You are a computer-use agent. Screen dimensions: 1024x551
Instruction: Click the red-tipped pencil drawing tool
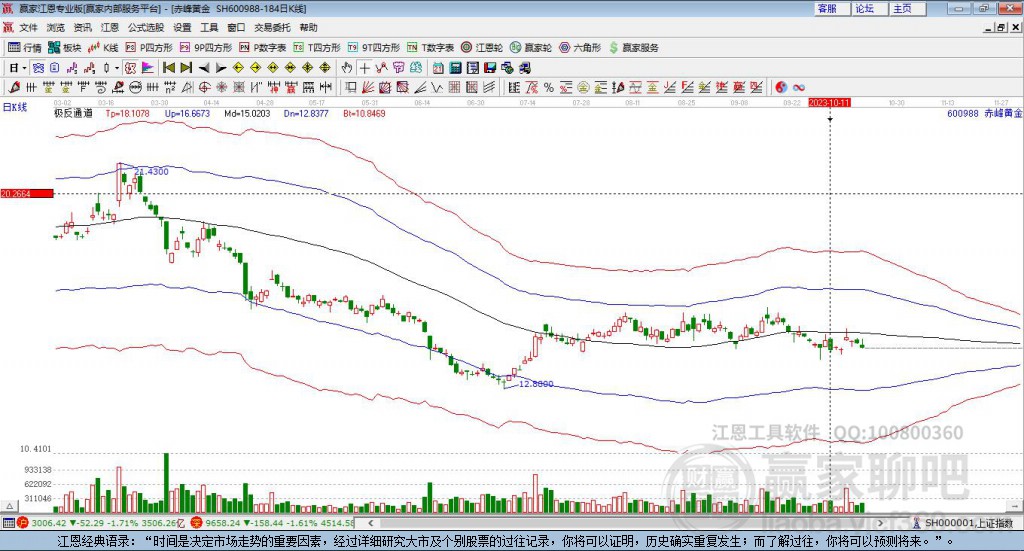[x=14, y=87]
